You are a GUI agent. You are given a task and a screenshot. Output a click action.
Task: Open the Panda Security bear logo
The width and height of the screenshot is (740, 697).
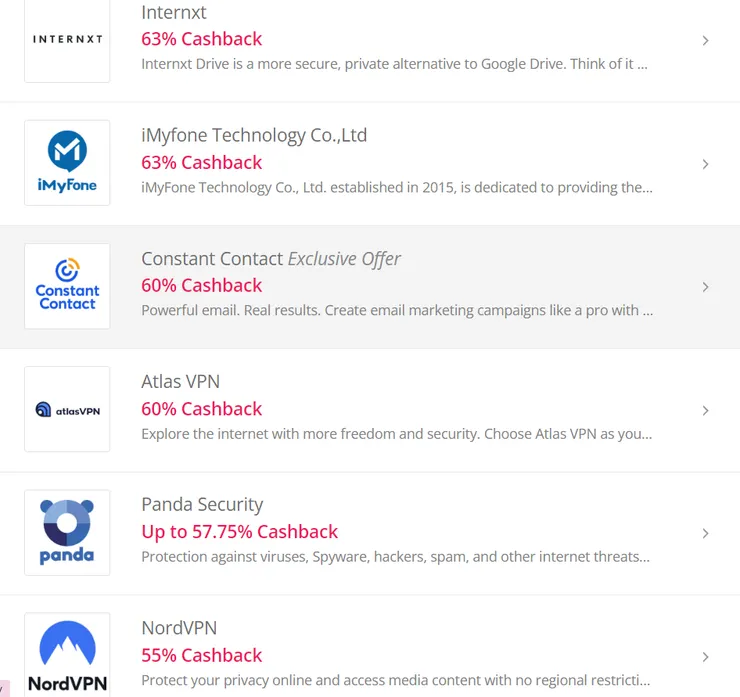pos(67,532)
